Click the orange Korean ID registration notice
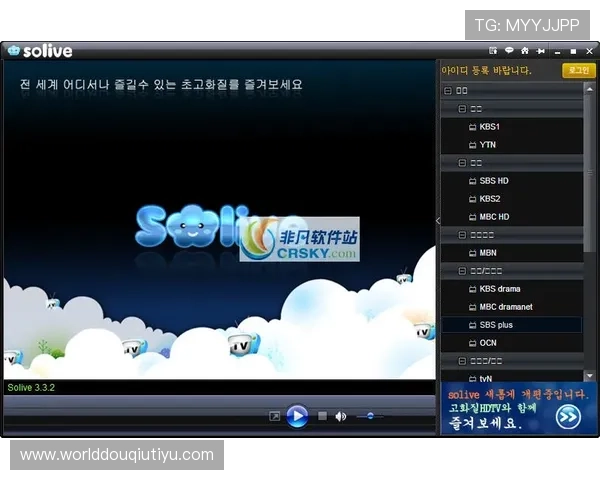This screenshot has width=600, height=480. pyautogui.click(x=486, y=70)
